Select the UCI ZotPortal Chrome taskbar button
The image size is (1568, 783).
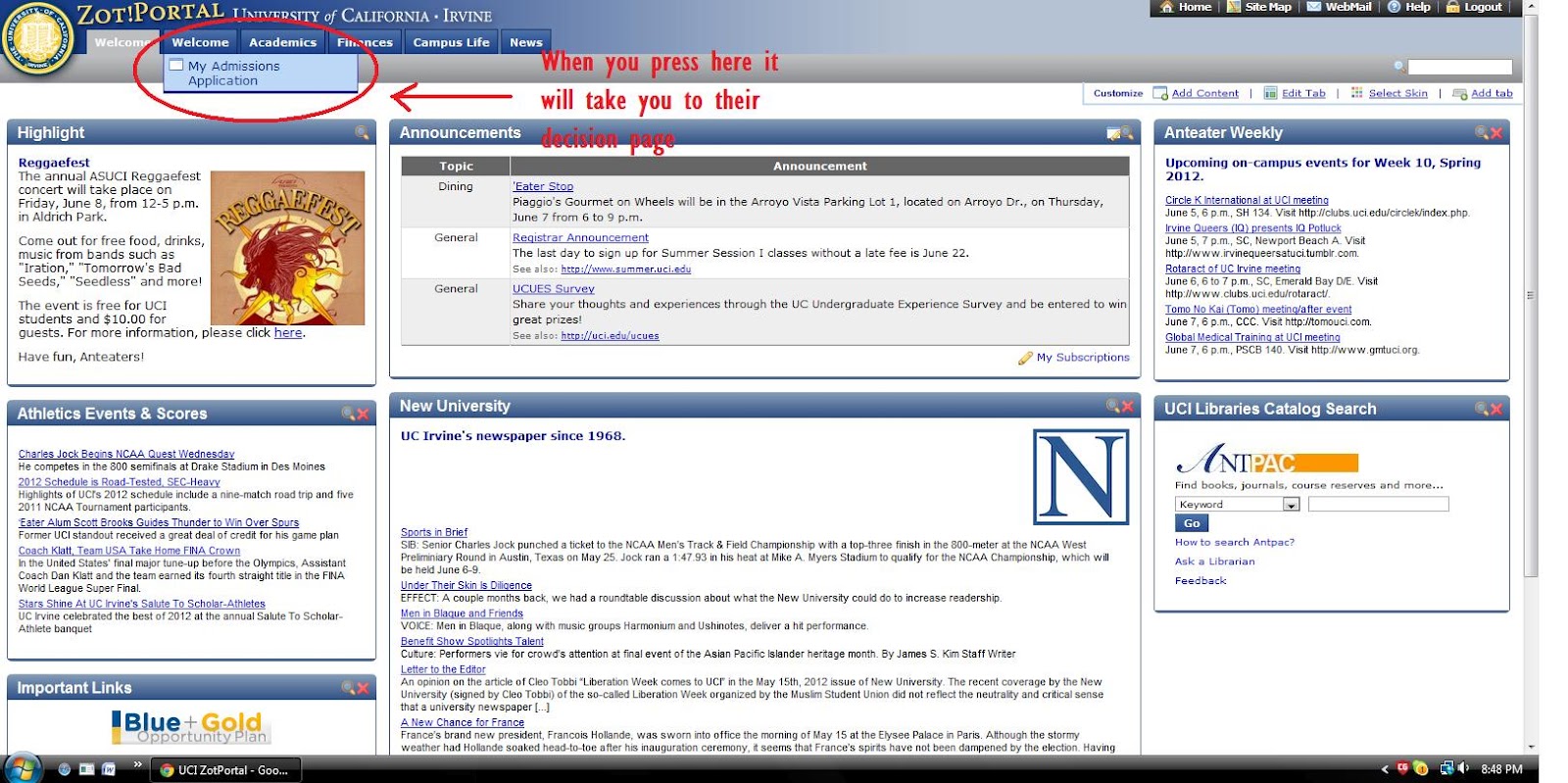coord(226,769)
